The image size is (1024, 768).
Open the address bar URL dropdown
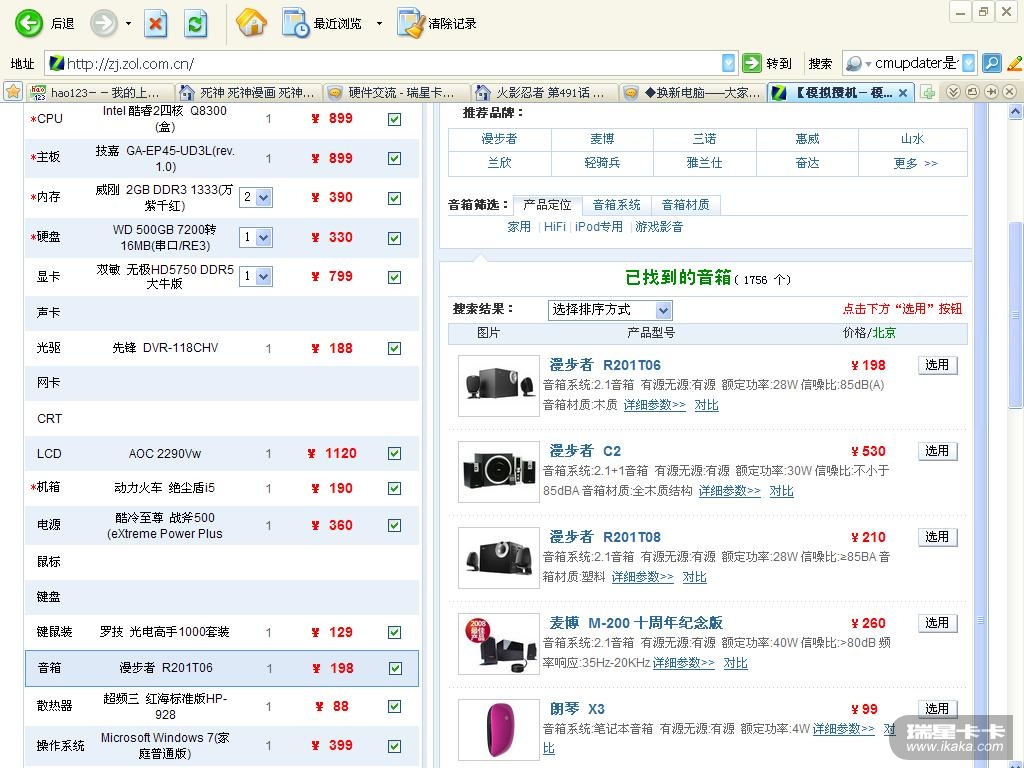coord(728,63)
